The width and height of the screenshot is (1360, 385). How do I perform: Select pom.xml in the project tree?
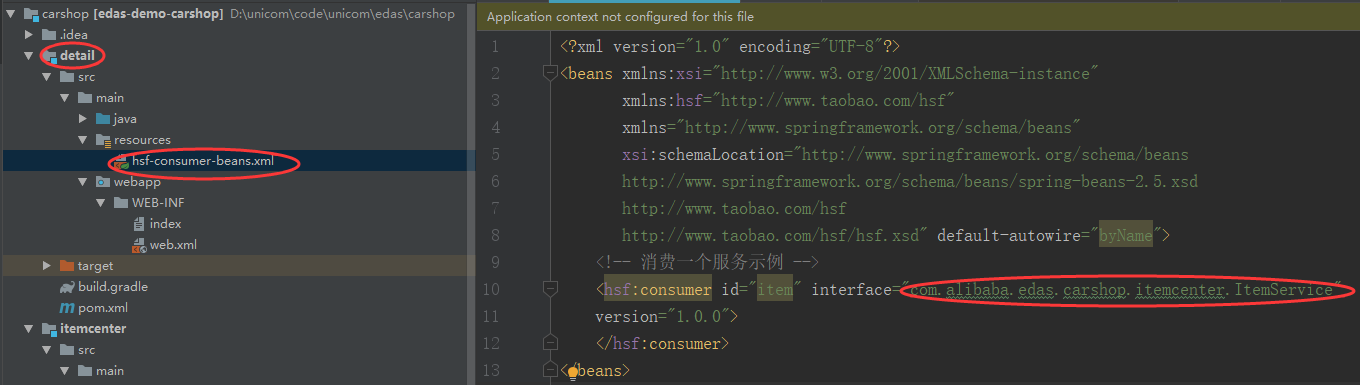pyautogui.click(x=103, y=308)
